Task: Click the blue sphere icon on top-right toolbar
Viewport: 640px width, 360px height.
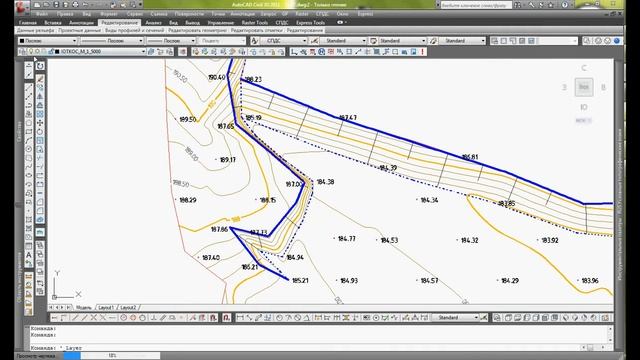Action: (617, 41)
